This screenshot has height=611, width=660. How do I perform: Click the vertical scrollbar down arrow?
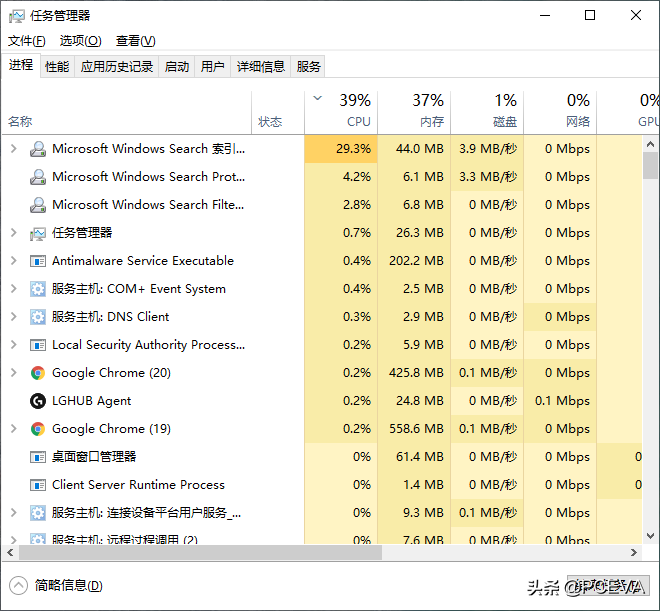[650, 536]
